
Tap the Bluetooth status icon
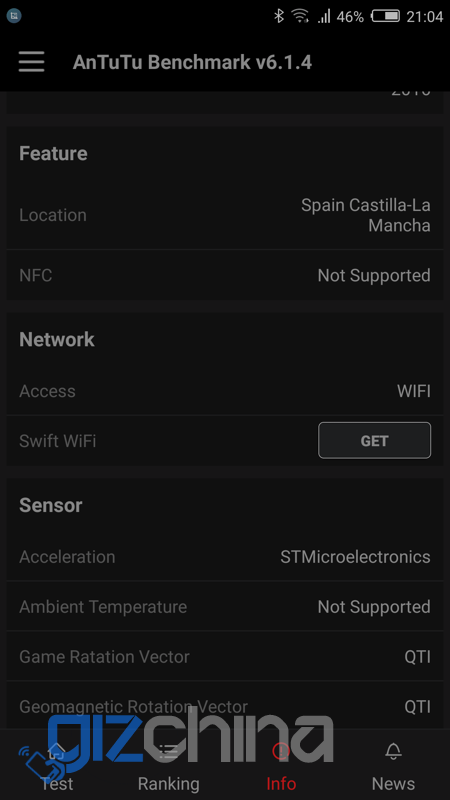tap(279, 16)
